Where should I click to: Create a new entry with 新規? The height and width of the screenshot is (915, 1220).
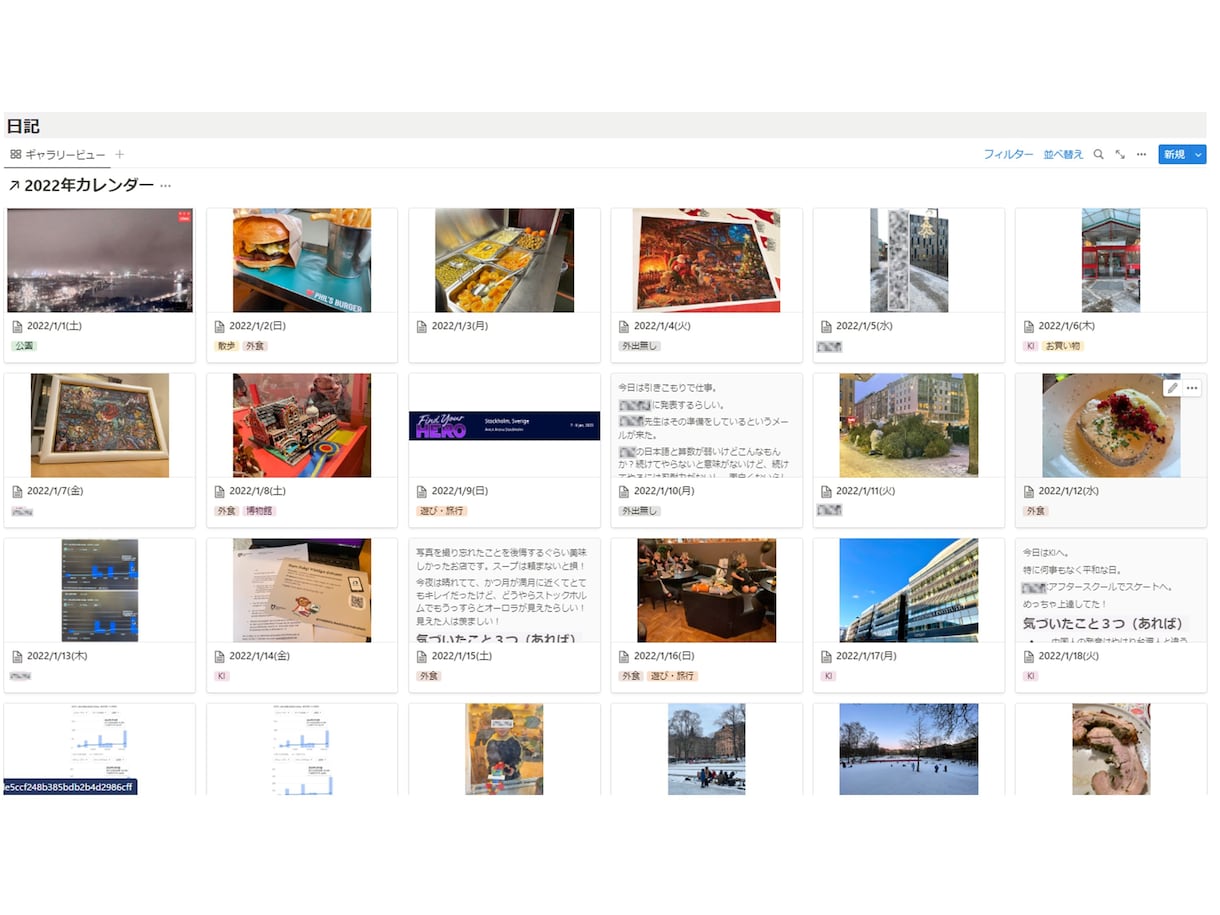coord(1174,154)
